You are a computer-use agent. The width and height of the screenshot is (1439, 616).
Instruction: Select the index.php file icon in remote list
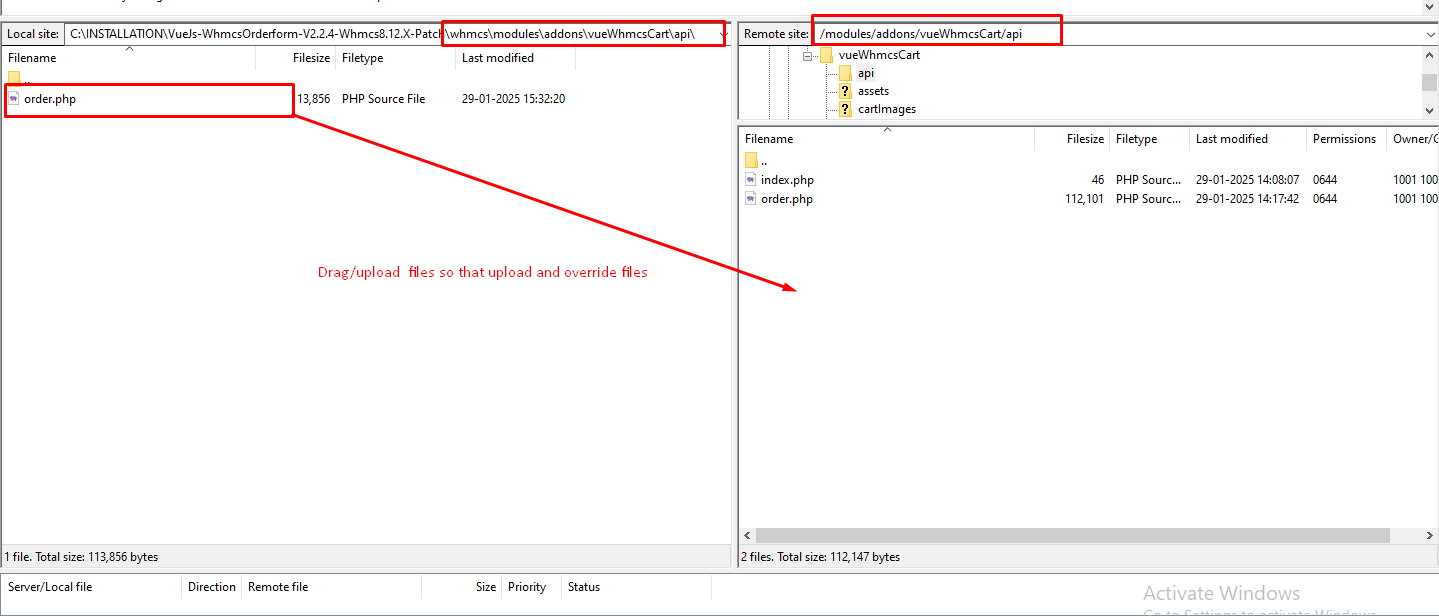tap(751, 180)
